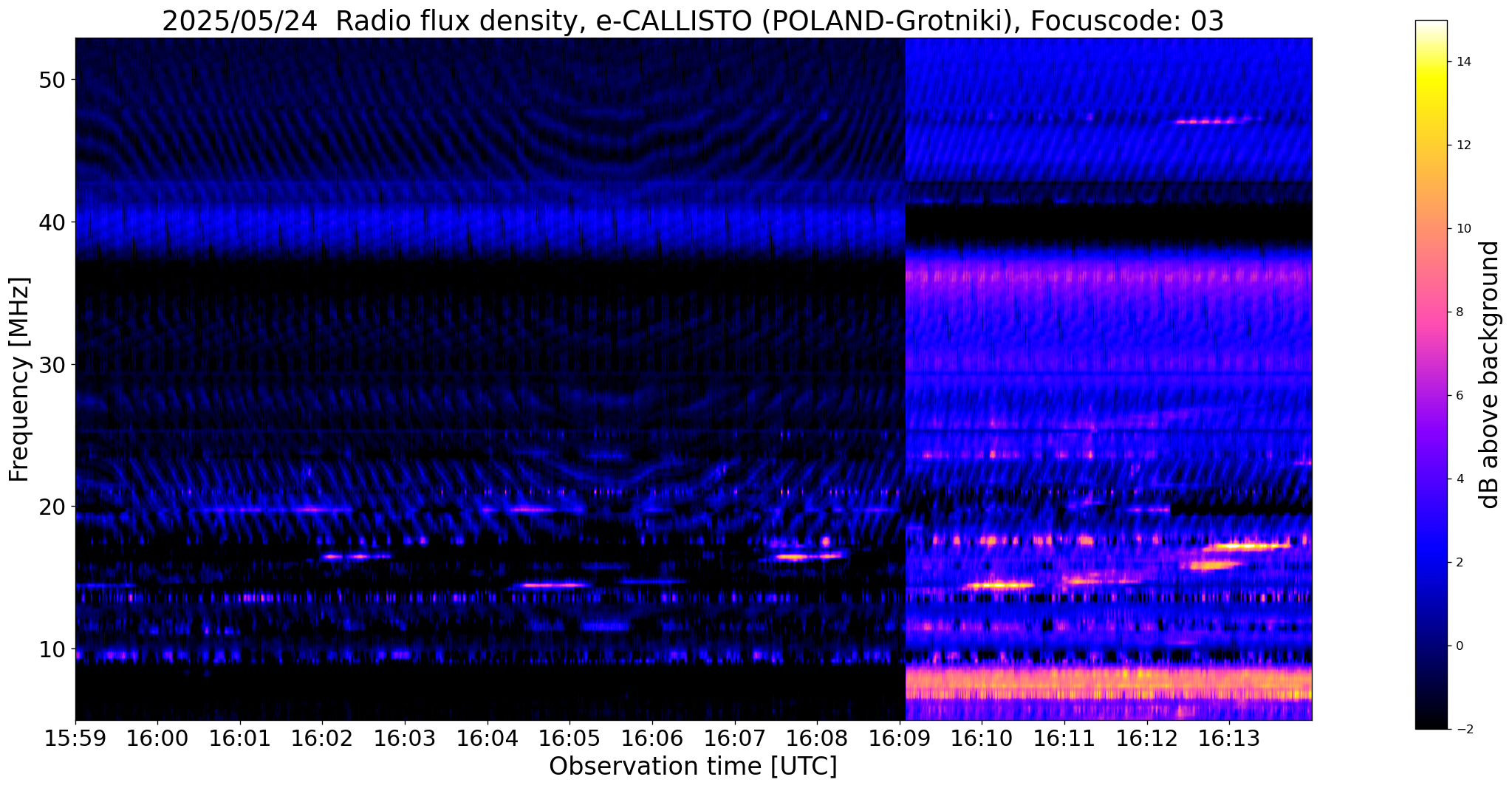Click the bright burst at 16:10 near 14 MHz
The image size is (1512, 788).
pos(999,585)
